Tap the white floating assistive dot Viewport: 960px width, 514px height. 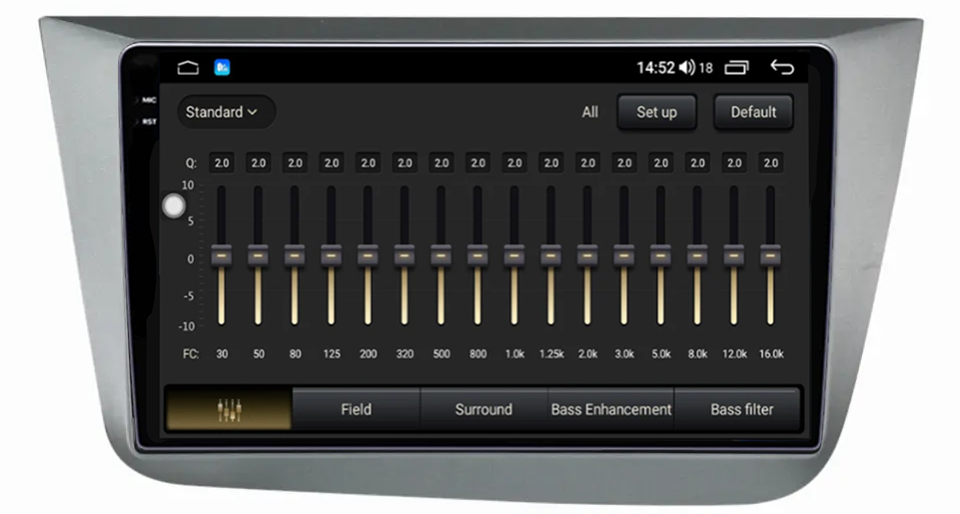174,206
